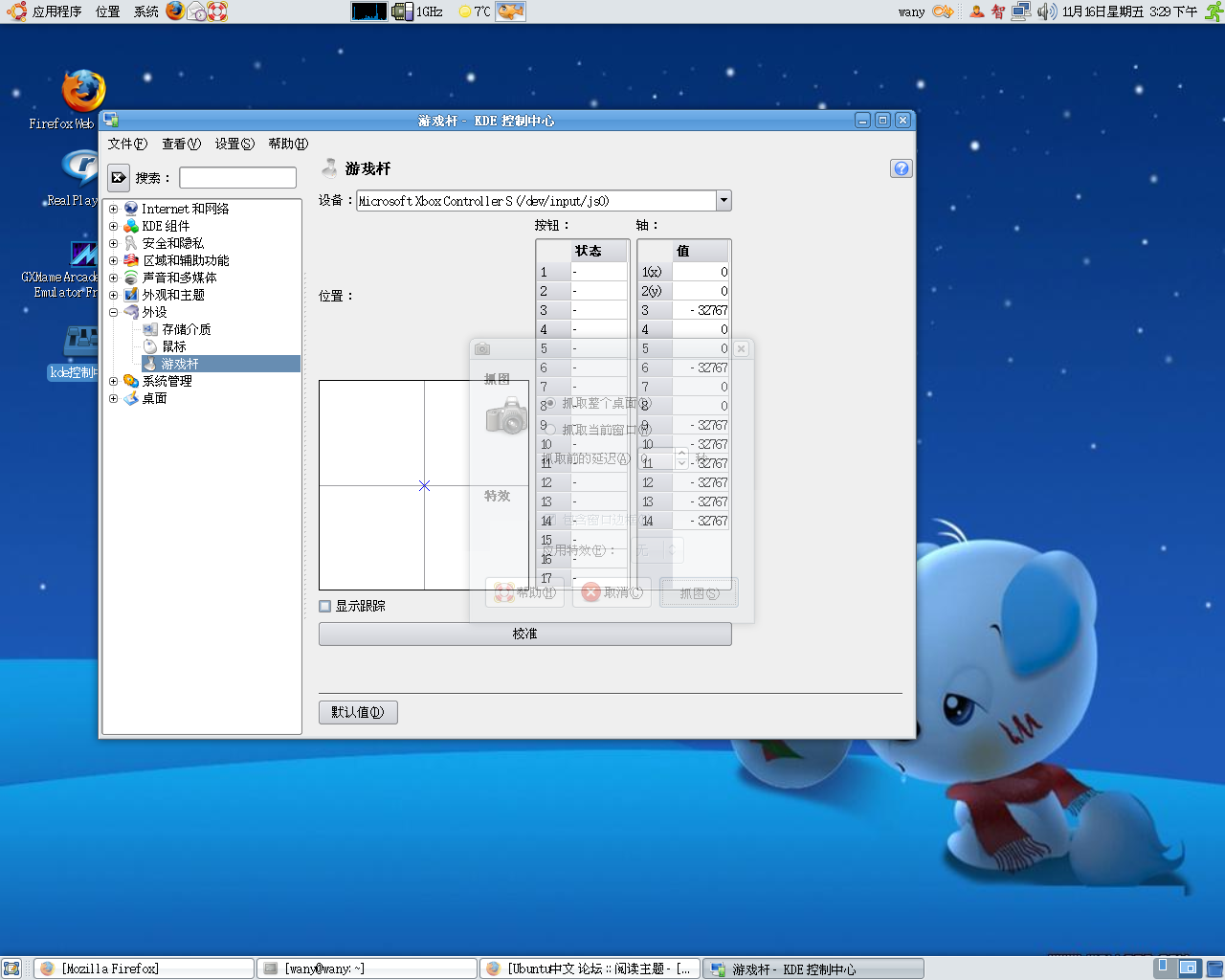This screenshot has width=1225, height=980.
Task: Select 抓取整个桌面 radio option
Action: tap(549, 403)
